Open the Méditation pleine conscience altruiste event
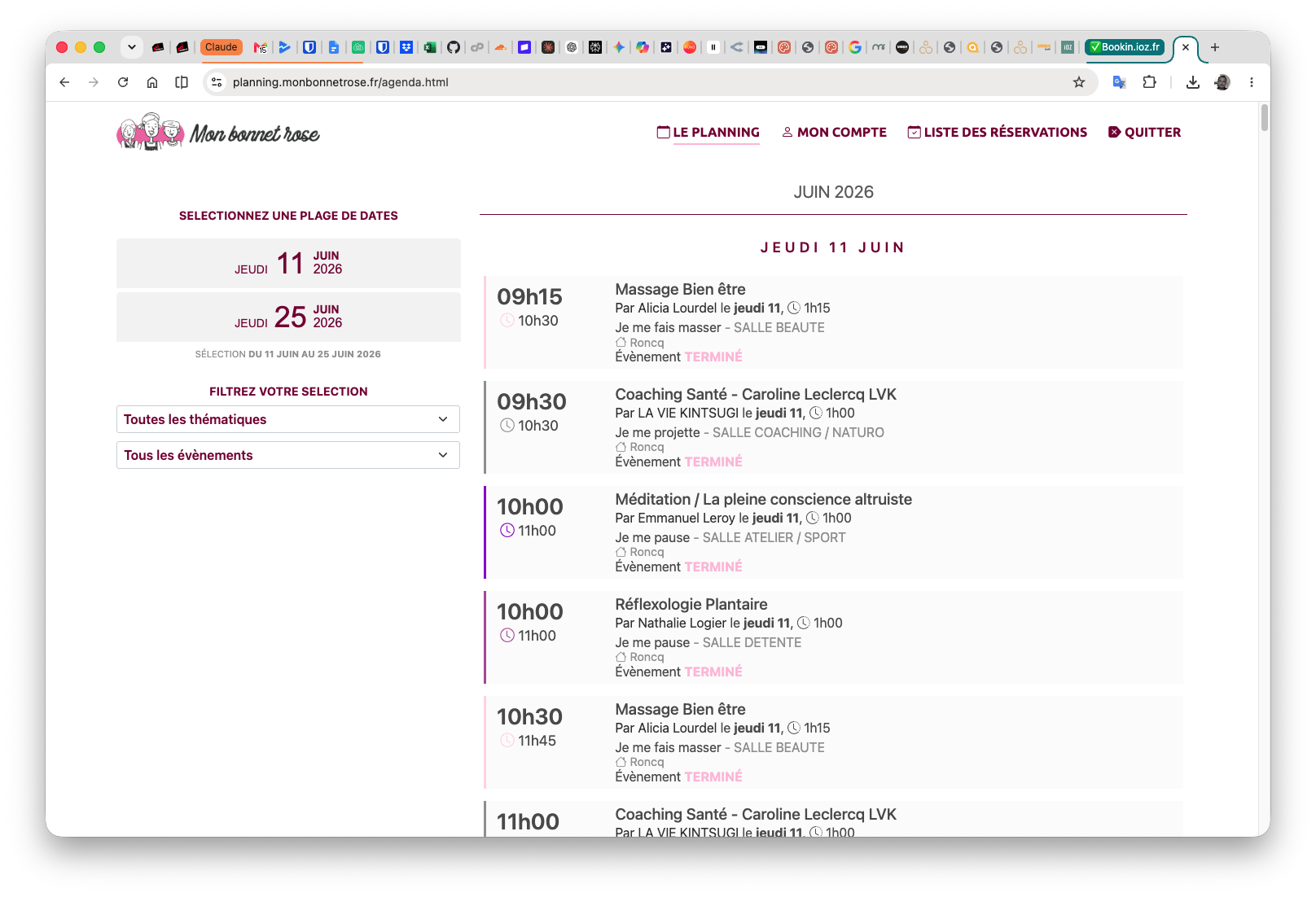 coord(833,532)
